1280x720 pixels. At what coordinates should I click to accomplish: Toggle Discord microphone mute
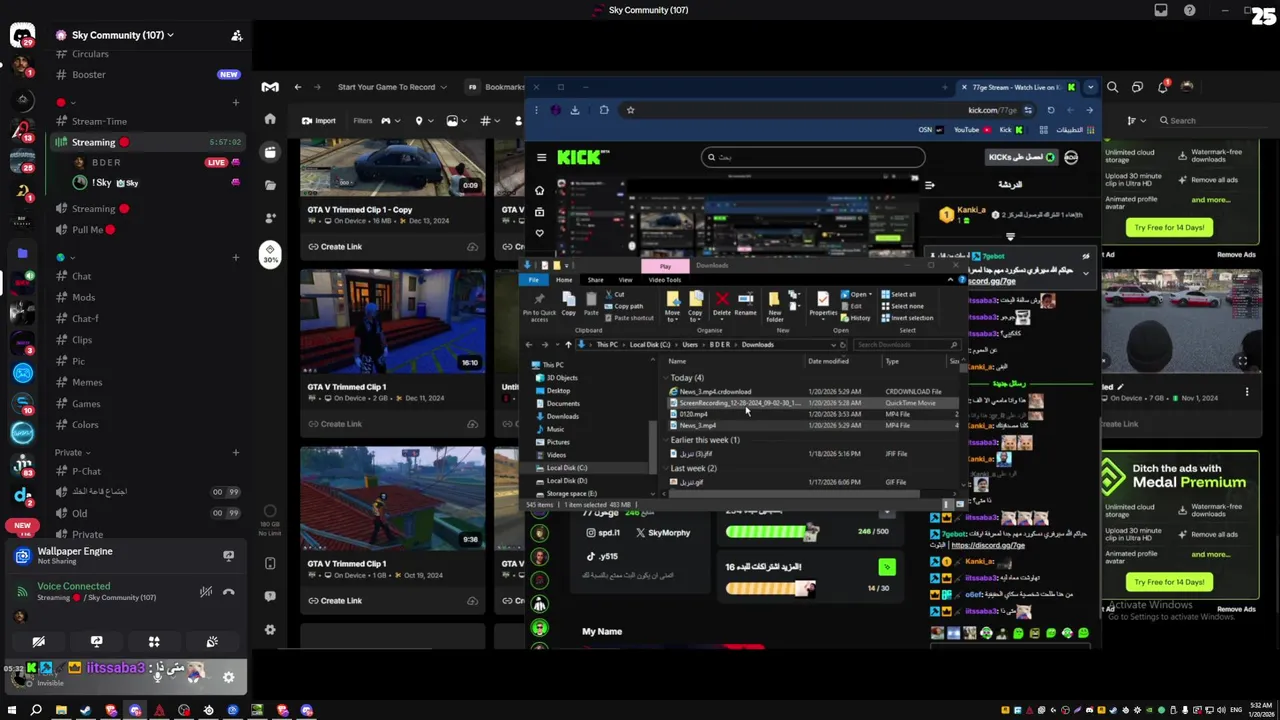[157, 677]
